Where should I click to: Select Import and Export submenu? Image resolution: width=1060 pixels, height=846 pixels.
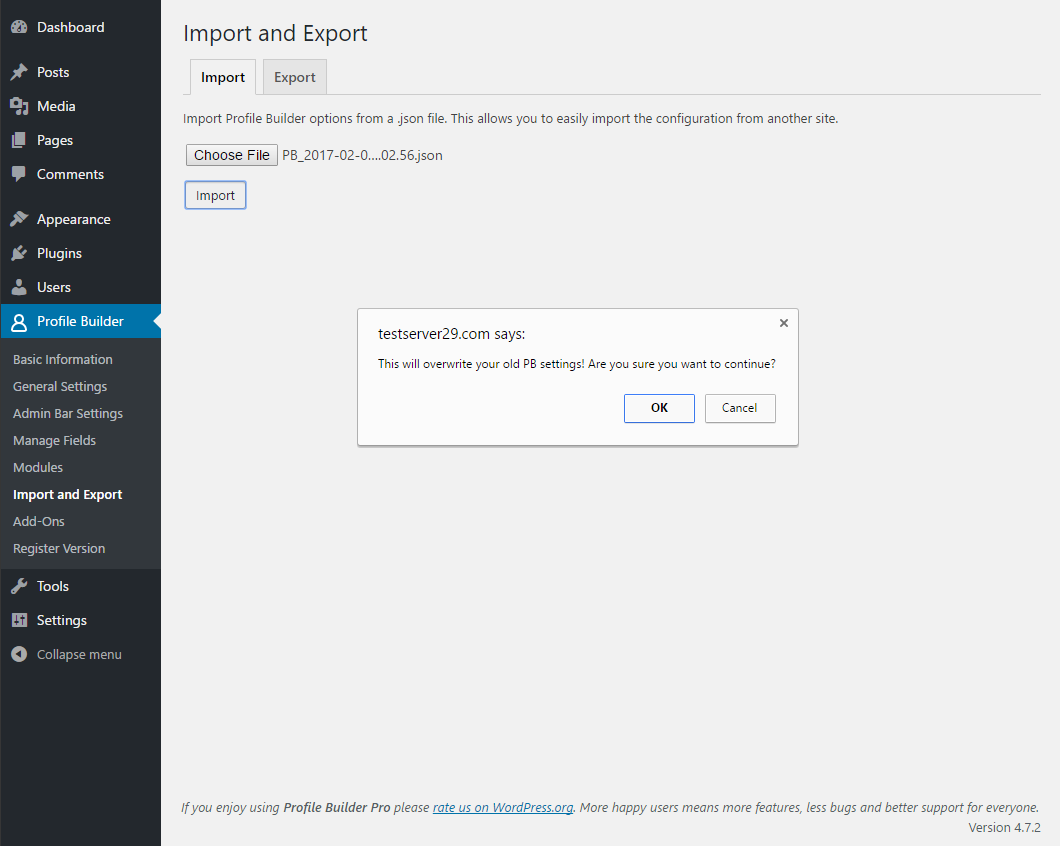coord(68,494)
